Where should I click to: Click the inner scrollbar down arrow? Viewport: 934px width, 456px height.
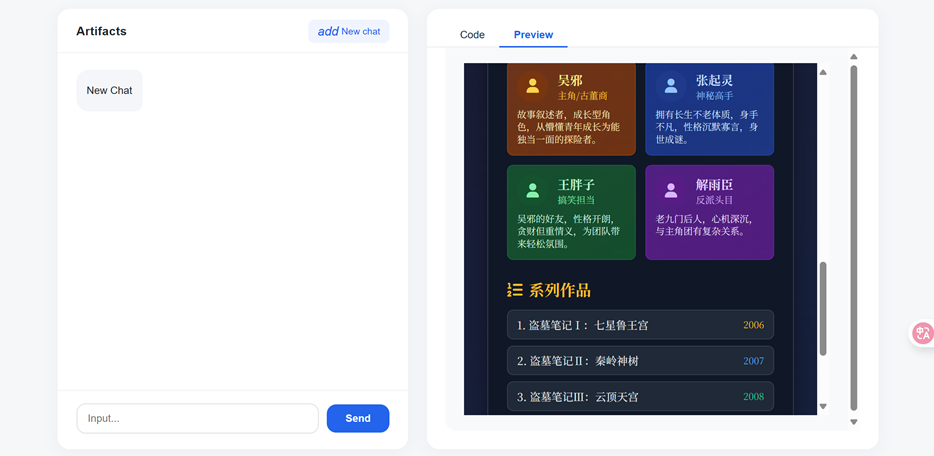coord(823,407)
